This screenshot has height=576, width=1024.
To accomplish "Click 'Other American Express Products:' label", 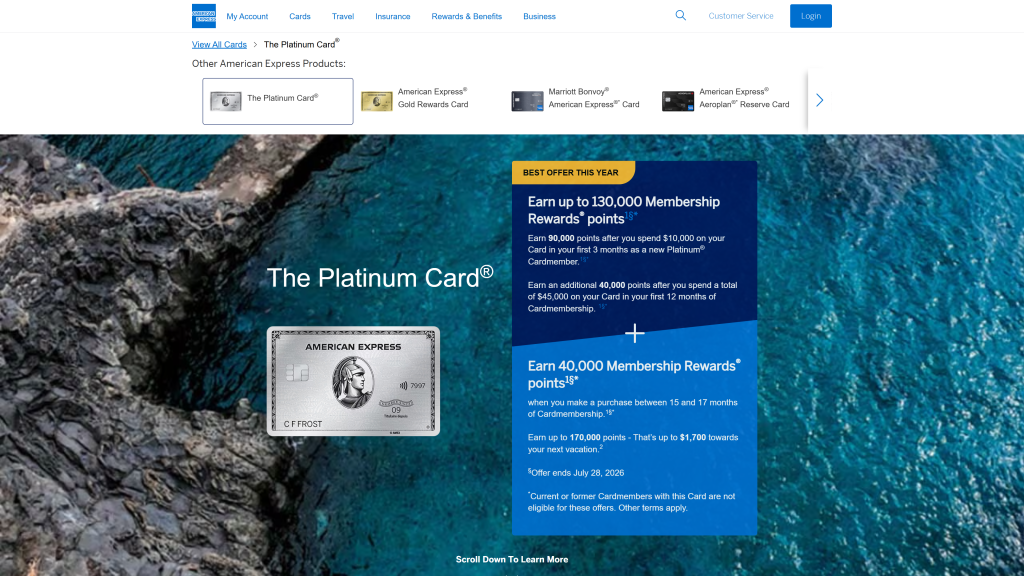I will click(x=269, y=63).
